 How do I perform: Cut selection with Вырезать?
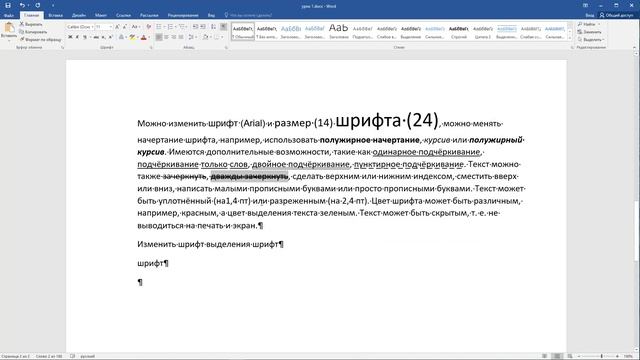click(31, 24)
